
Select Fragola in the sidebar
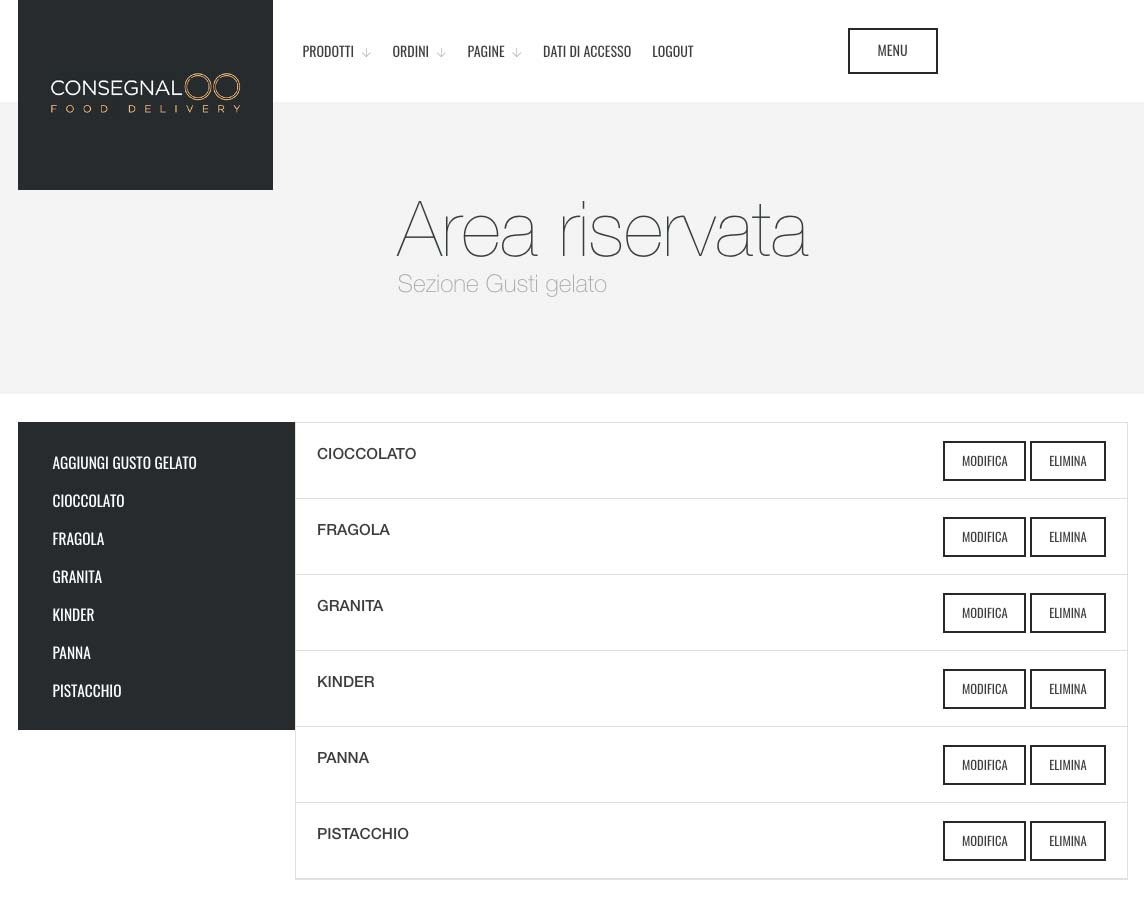click(x=78, y=538)
